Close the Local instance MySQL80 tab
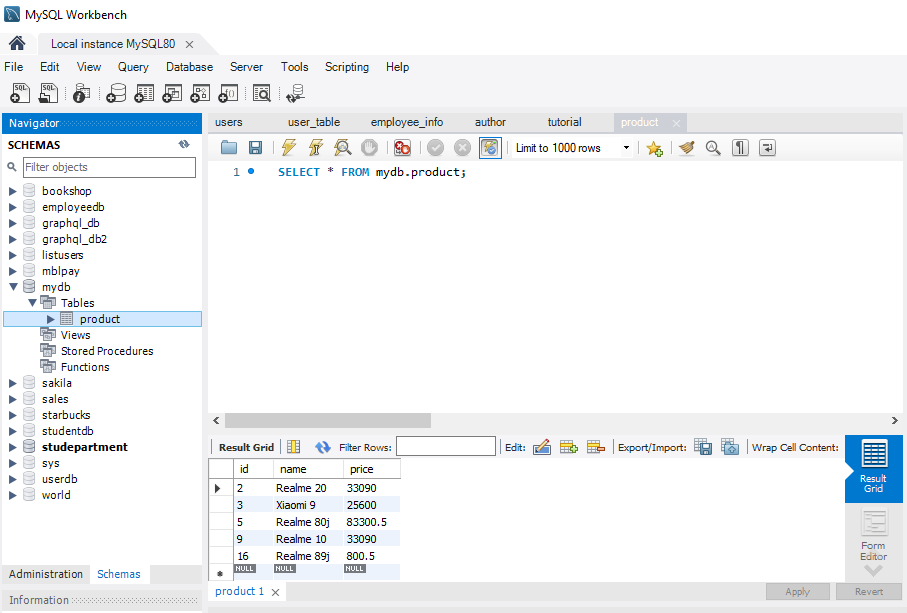This screenshot has width=907, height=613. pyautogui.click(x=189, y=45)
